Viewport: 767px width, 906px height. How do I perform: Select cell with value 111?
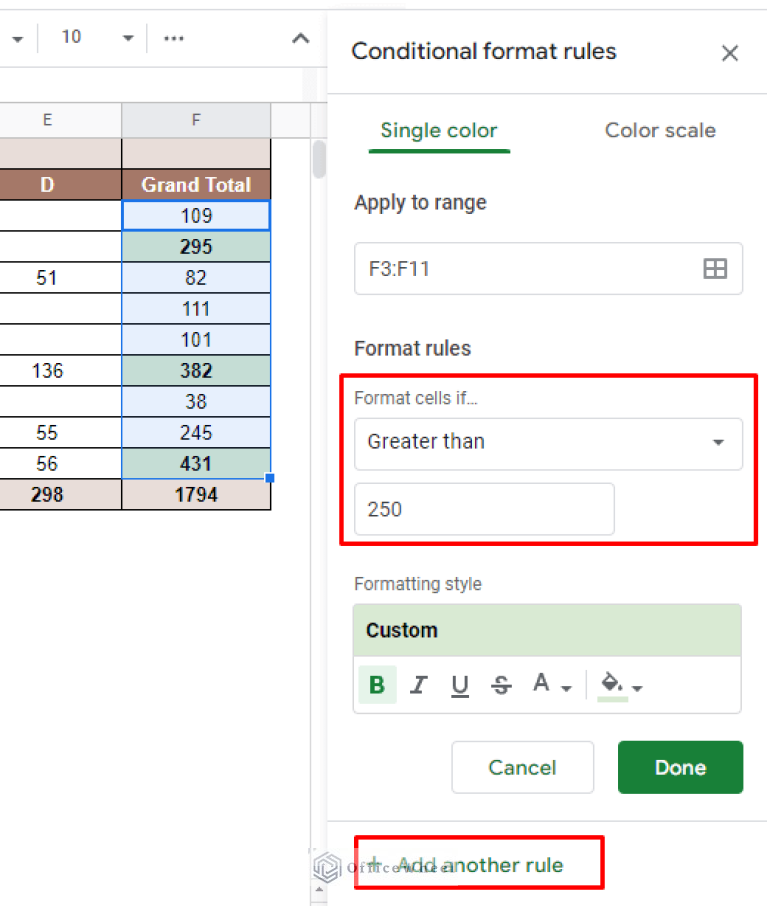(x=196, y=309)
